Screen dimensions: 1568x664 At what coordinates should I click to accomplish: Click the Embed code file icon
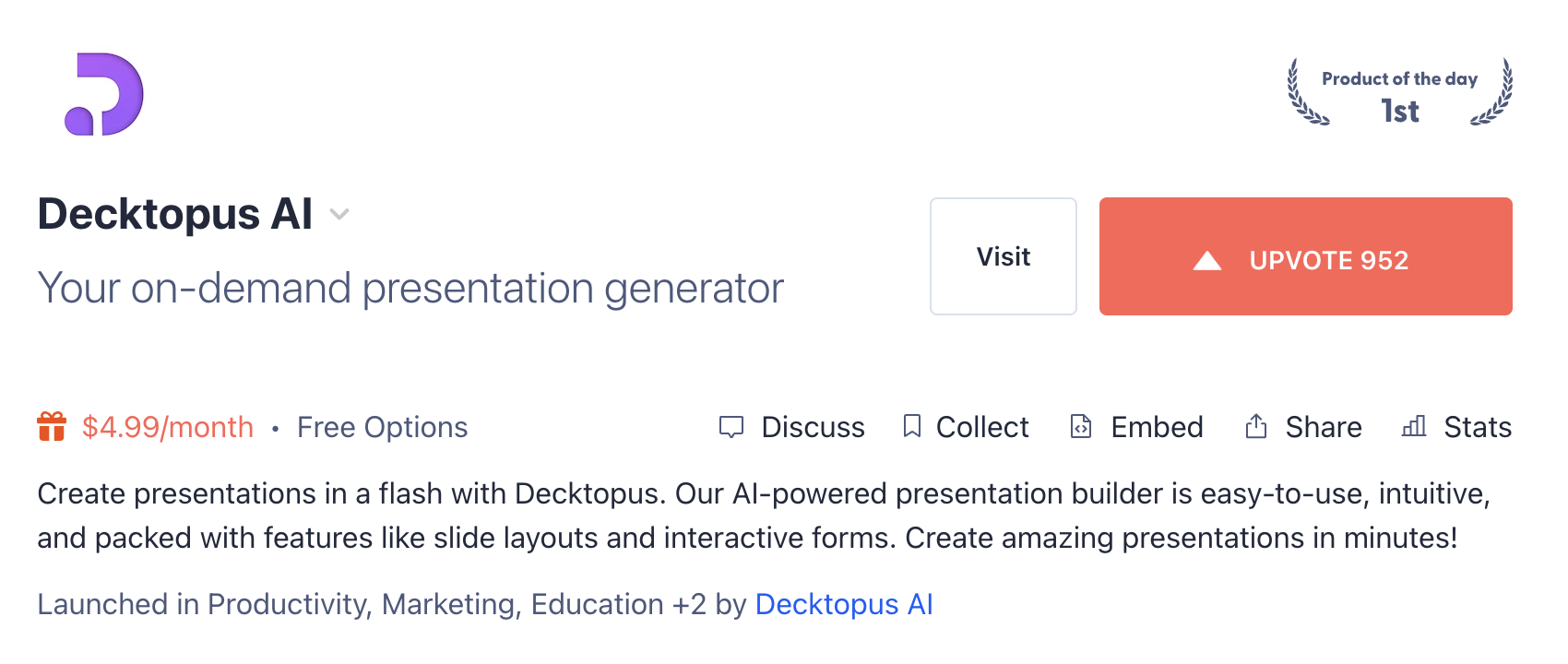tap(1080, 426)
